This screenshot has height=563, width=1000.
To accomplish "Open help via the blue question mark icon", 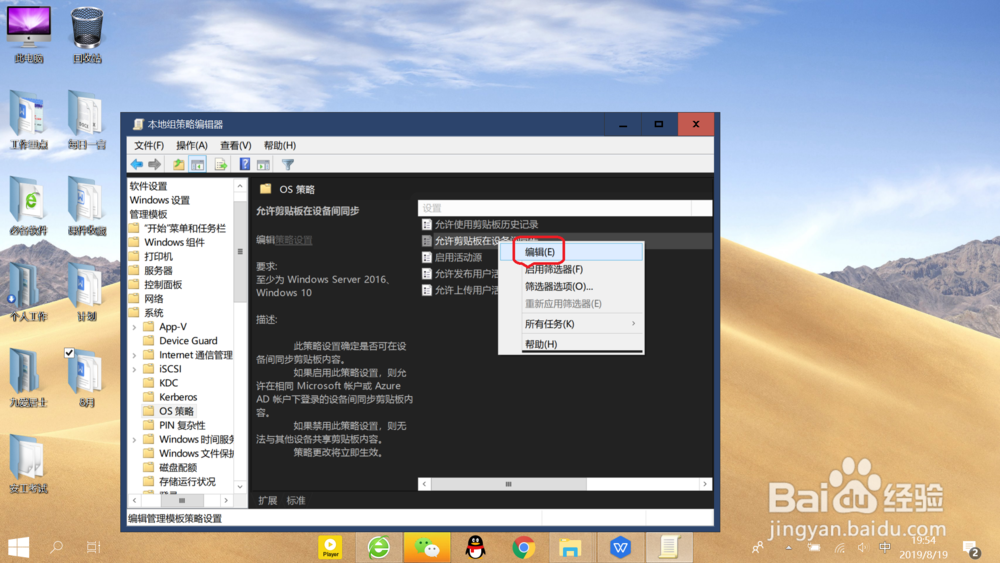I will [x=244, y=165].
